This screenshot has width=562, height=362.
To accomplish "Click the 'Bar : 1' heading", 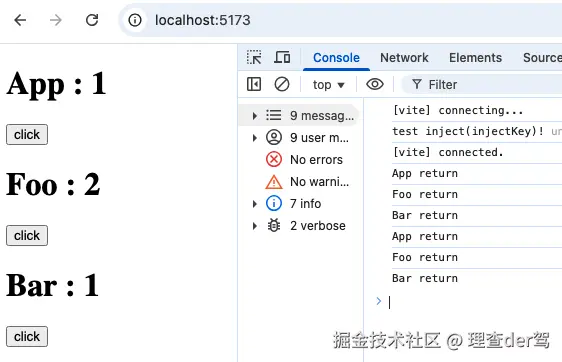I will tap(52, 286).
